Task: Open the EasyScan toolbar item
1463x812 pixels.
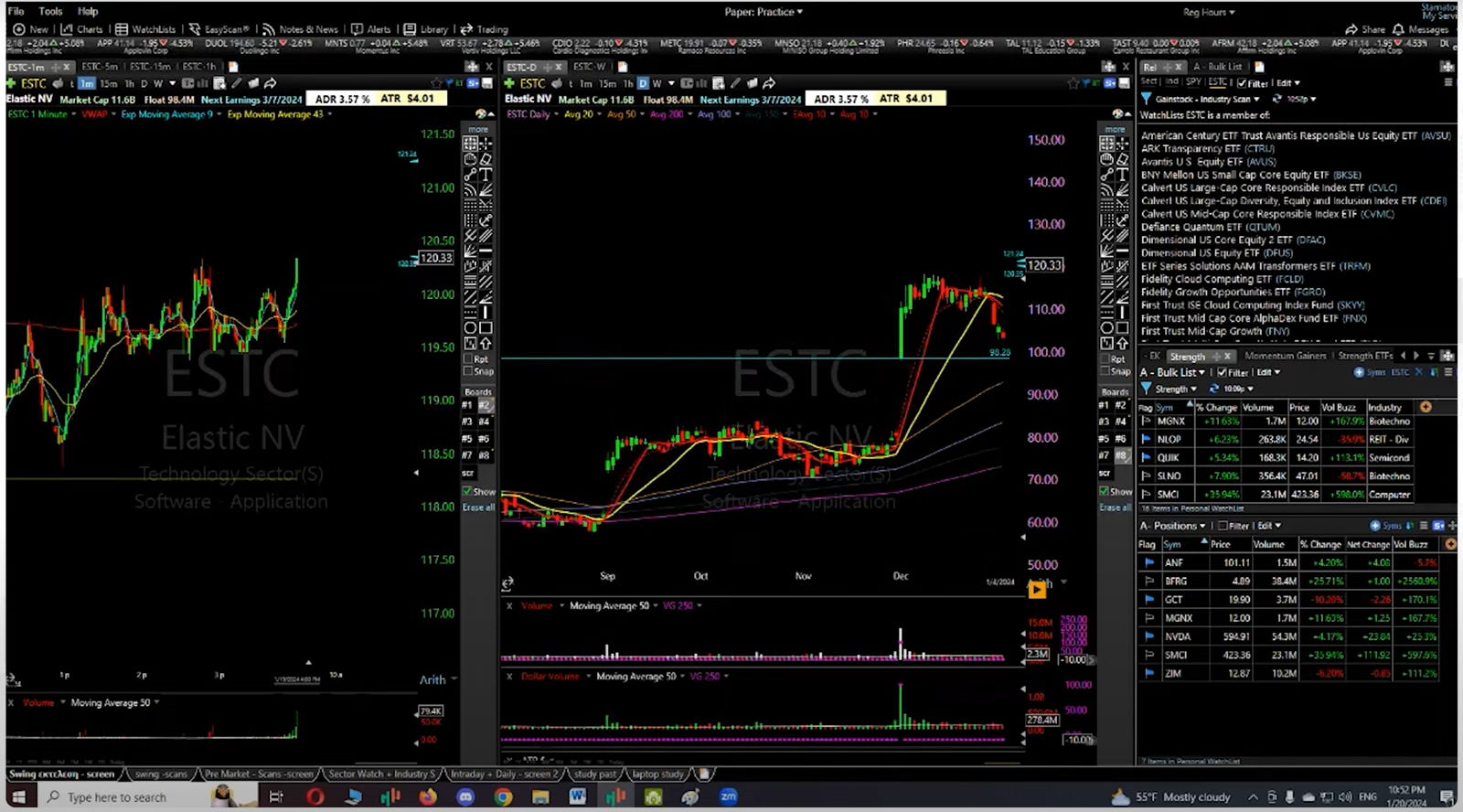Action: (x=219, y=29)
